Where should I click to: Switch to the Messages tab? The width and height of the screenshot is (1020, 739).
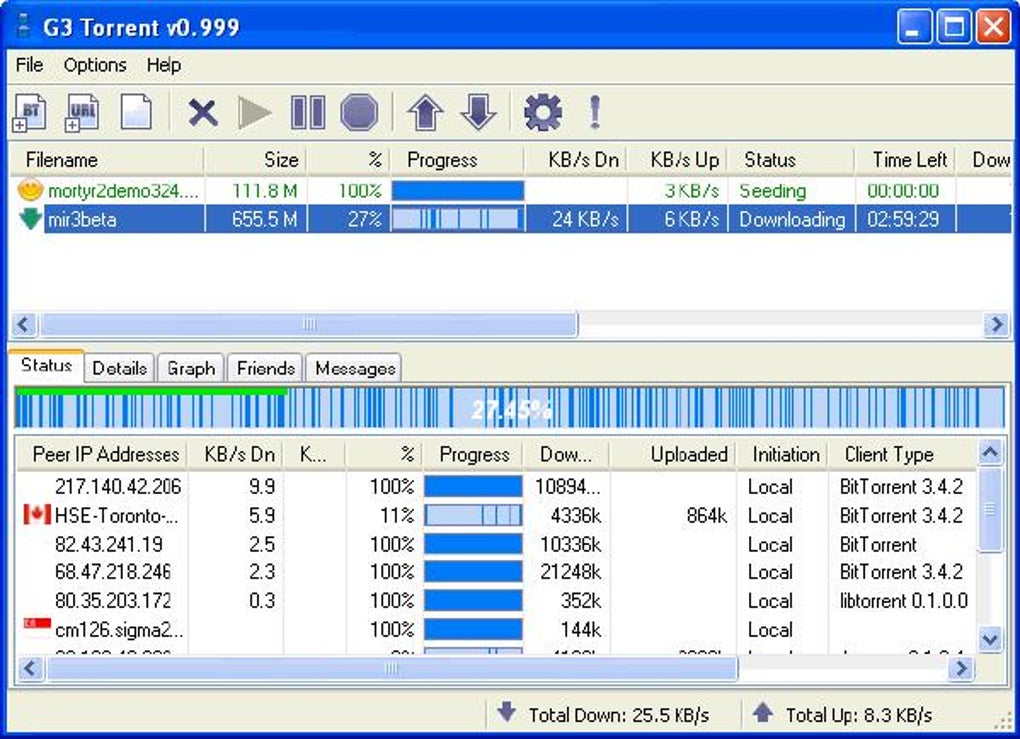[355, 368]
